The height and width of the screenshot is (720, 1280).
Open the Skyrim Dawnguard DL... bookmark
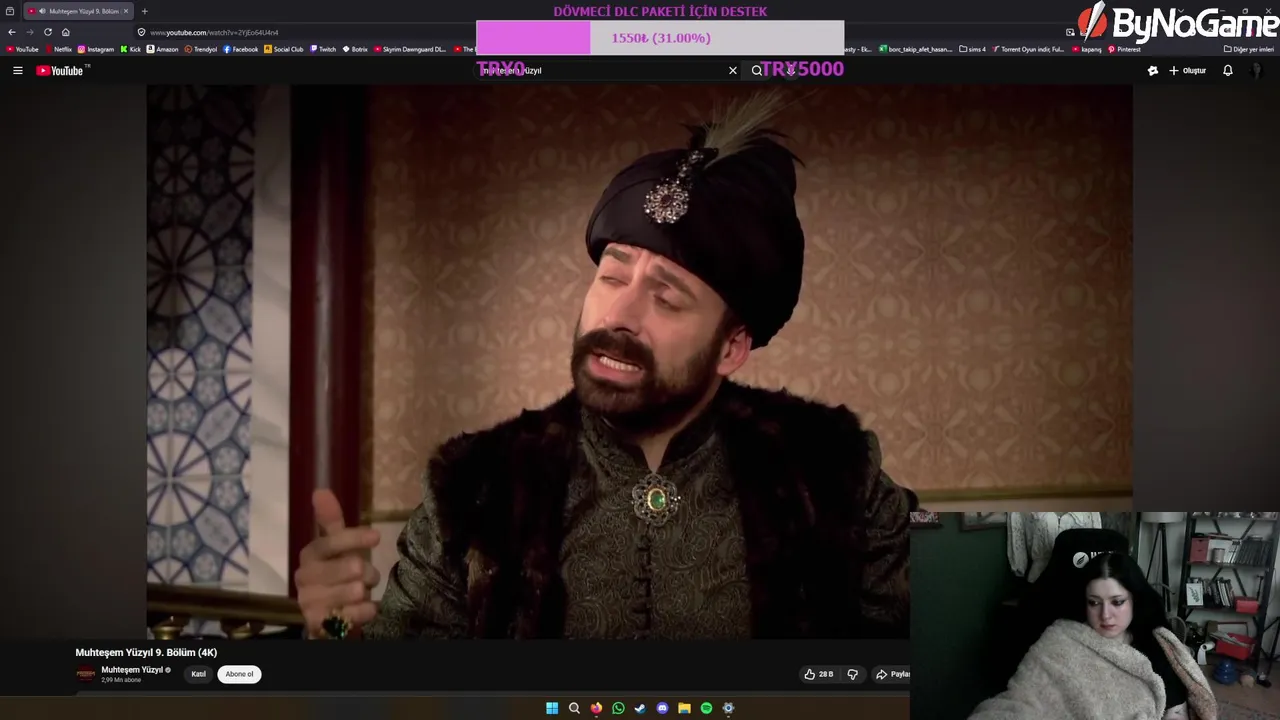pyautogui.click(x=410, y=49)
